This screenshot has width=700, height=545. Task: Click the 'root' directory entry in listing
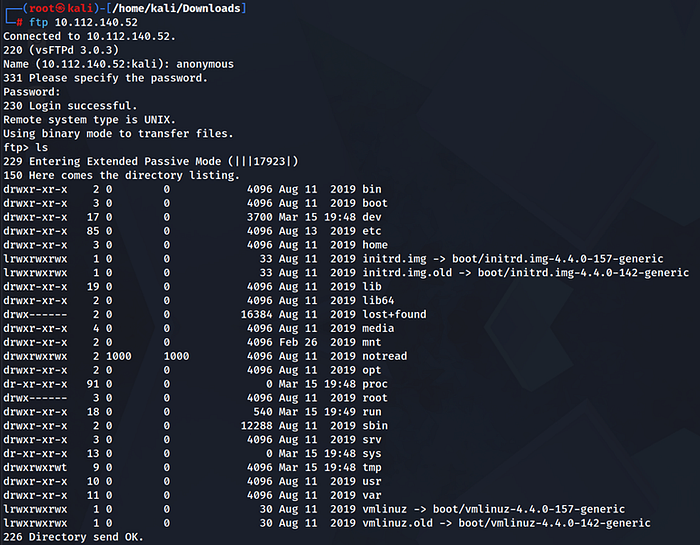click(375, 398)
